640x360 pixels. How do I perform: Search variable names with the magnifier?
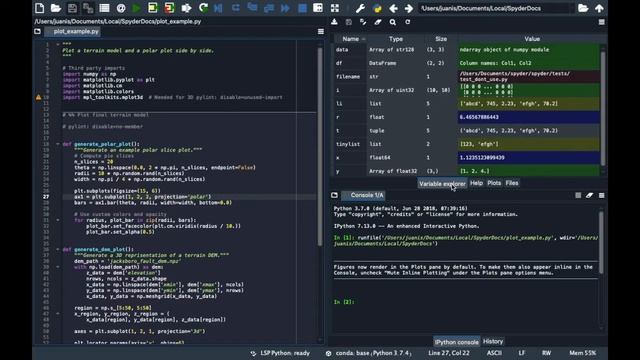click(x=393, y=22)
